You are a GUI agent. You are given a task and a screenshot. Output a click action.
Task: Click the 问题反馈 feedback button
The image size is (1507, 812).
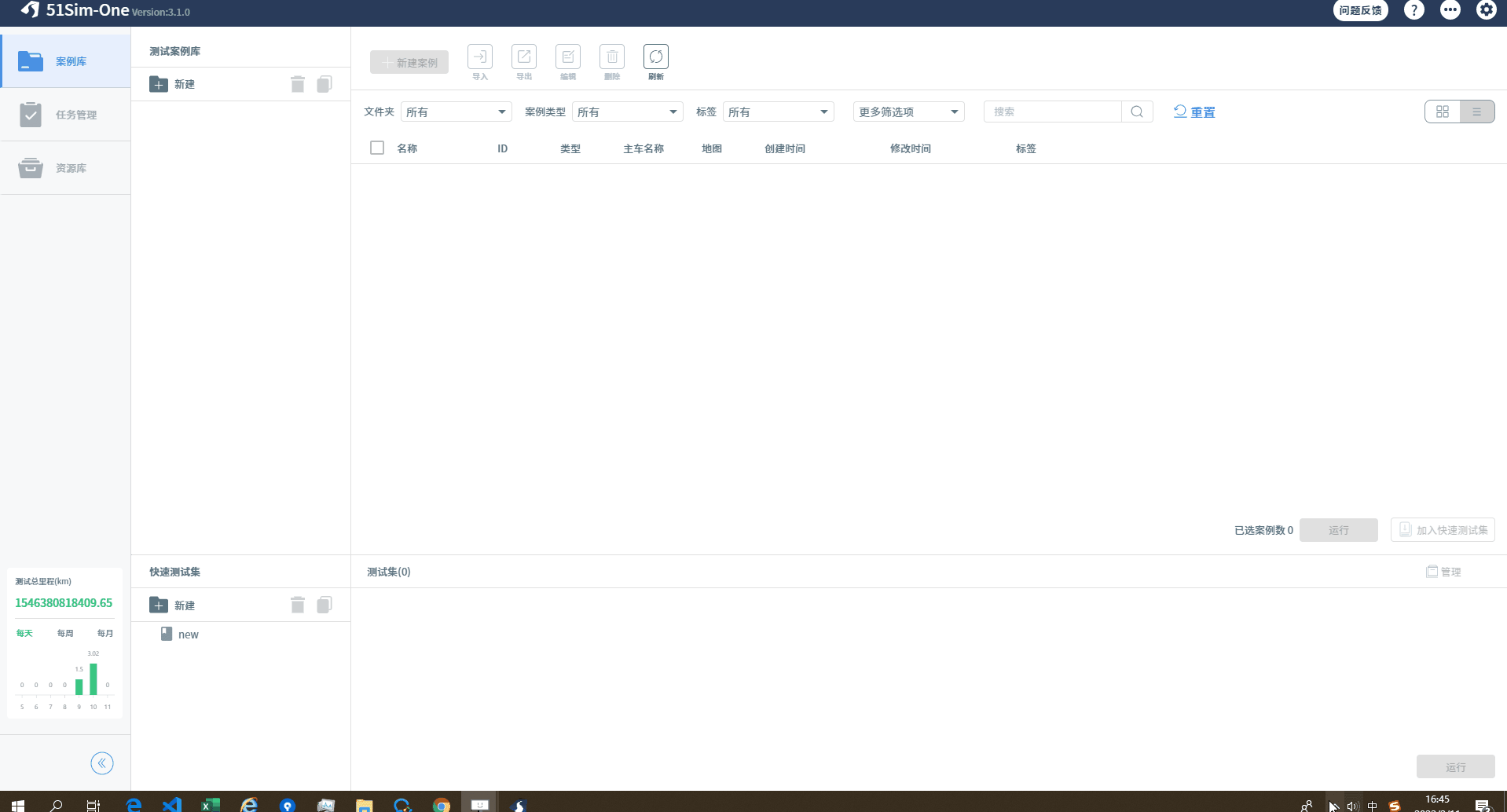(x=1360, y=10)
